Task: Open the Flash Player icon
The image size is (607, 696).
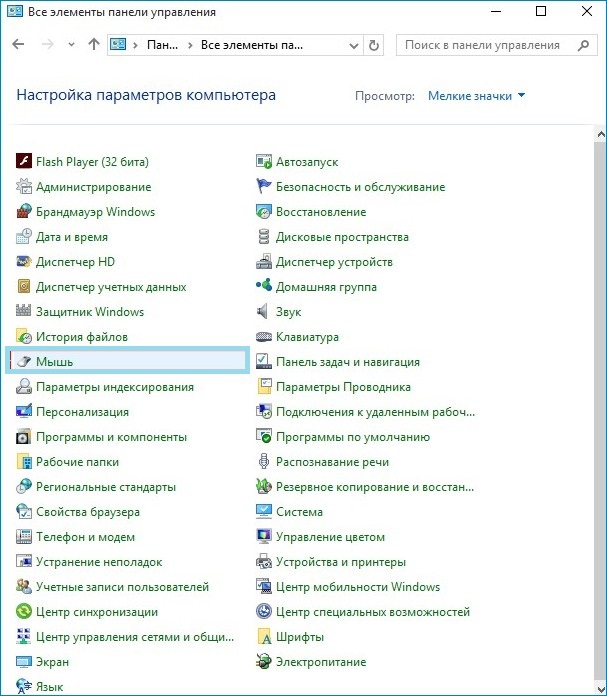Action: click(25, 162)
